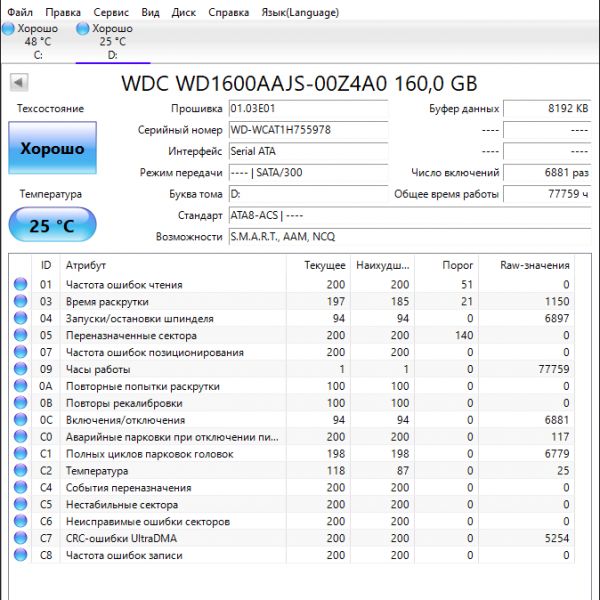Click the ID column header
The width and height of the screenshot is (600, 600).
46,265
